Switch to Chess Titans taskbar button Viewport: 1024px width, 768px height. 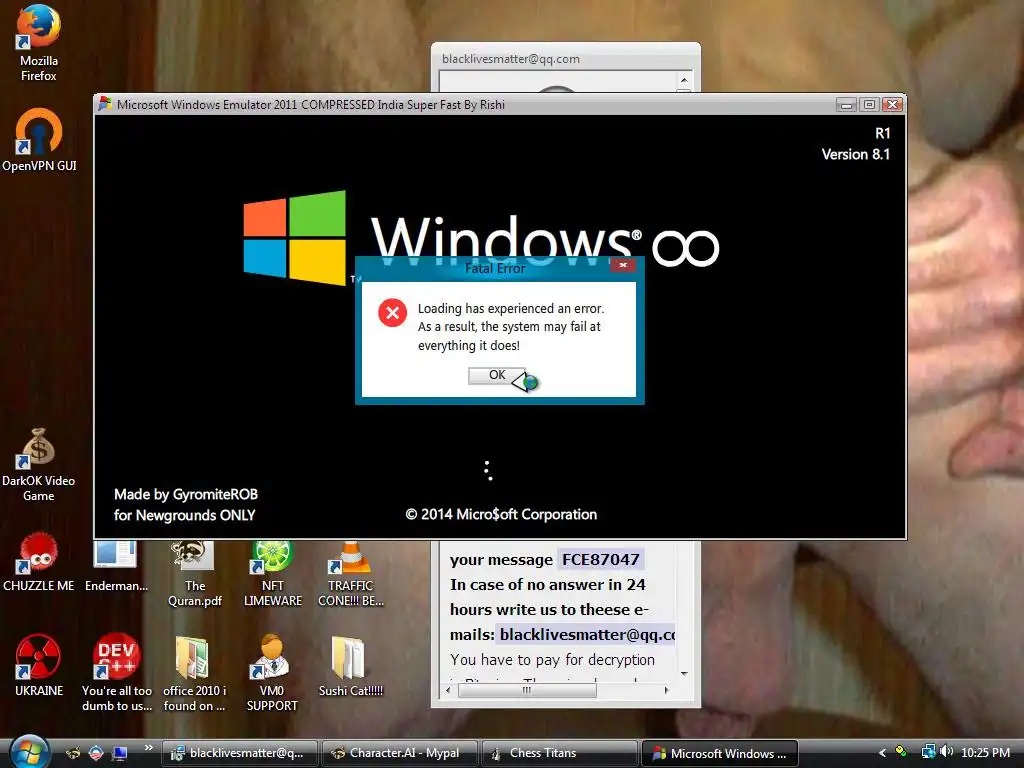pyautogui.click(x=559, y=753)
